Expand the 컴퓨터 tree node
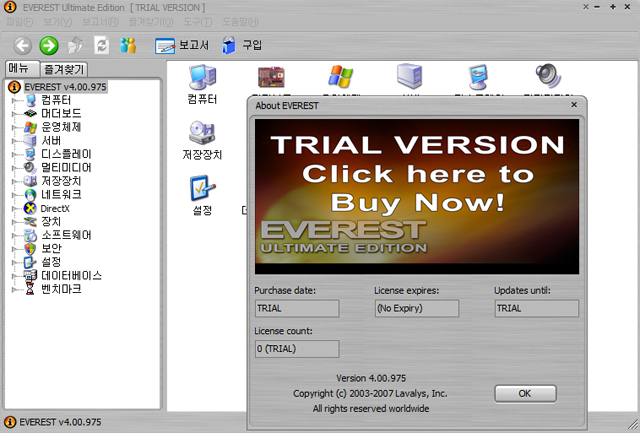 click(x=15, y=100)
